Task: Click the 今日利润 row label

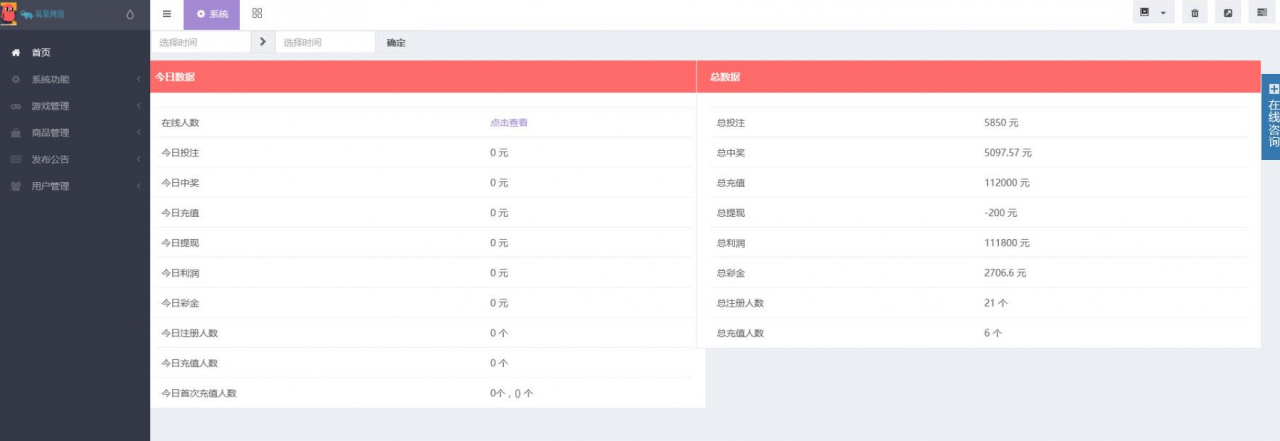Action: (x=181, y=273)
